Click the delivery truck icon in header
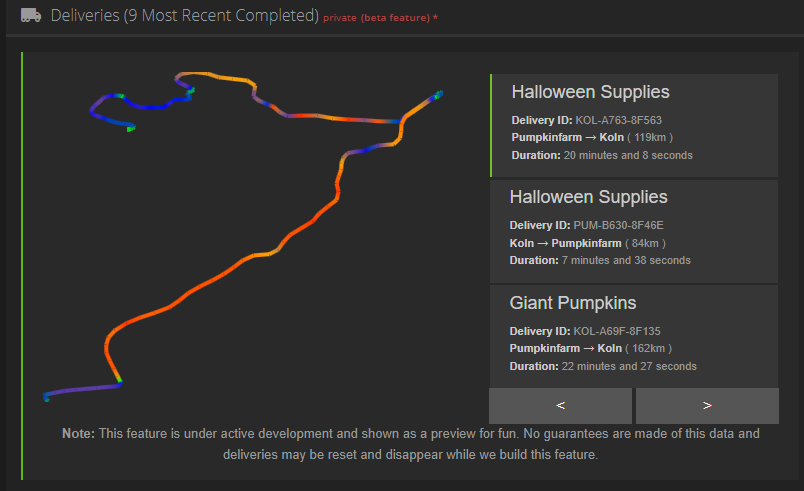This screenshot has height=491, width=804. coord(30,15)
